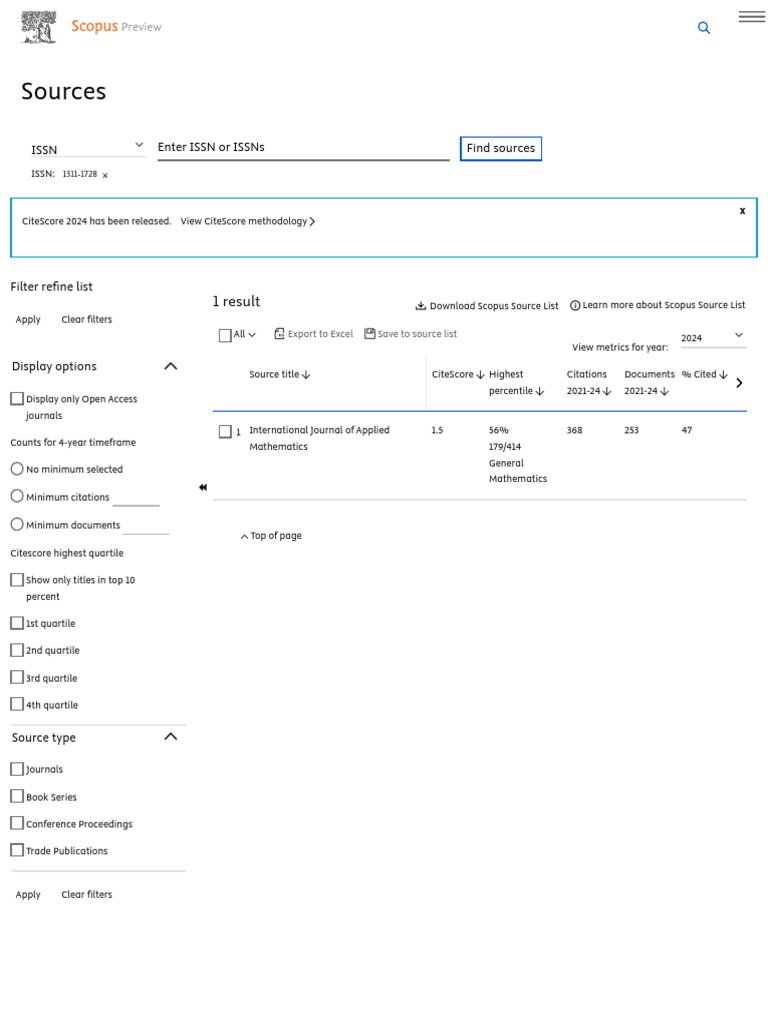Screen dimensions: 768x1024
Task: Check Conference Proceedings source type
Action: click(x=17, y=823)
